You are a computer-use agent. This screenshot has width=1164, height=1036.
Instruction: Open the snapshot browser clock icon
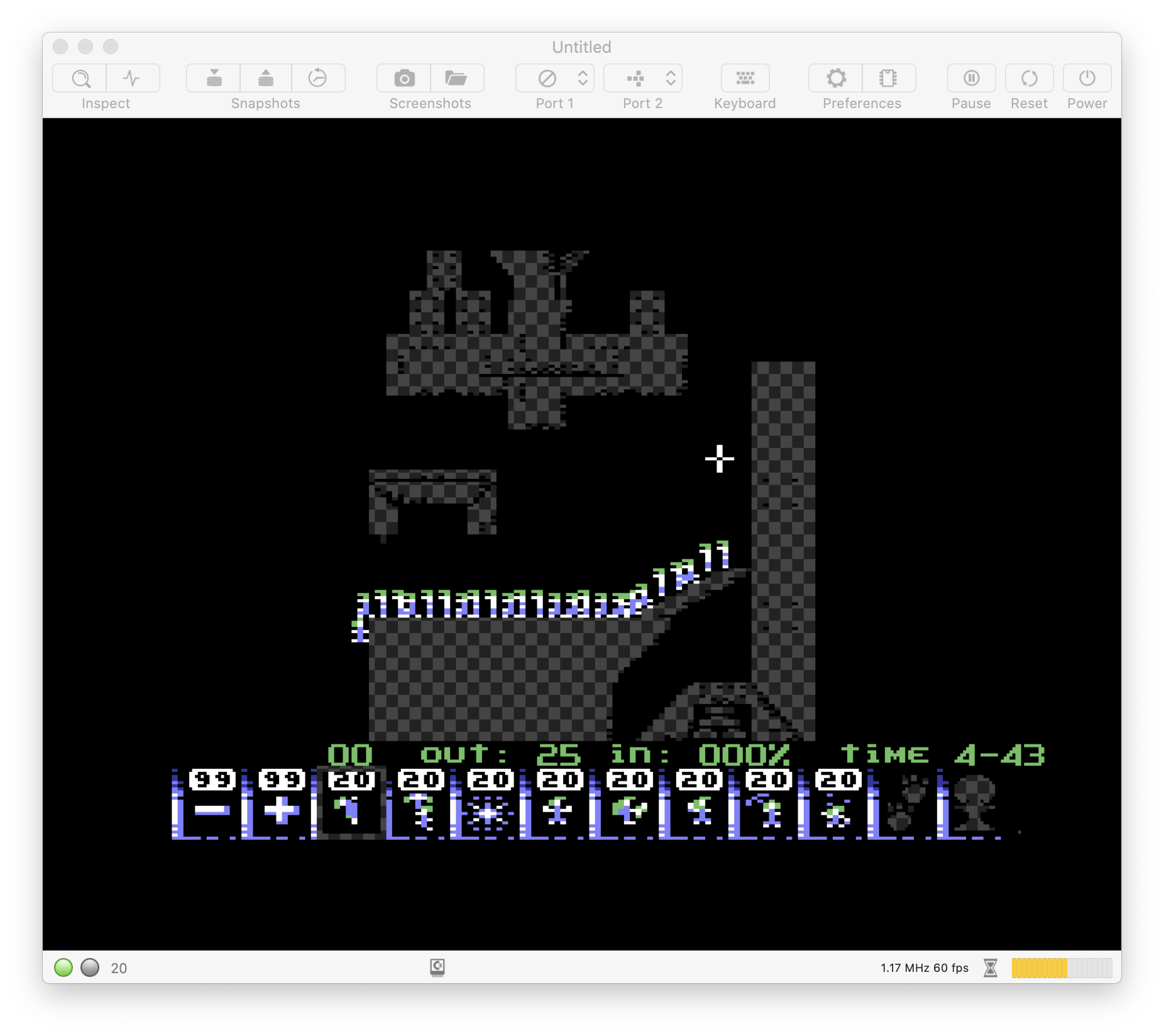coord(318,79)
